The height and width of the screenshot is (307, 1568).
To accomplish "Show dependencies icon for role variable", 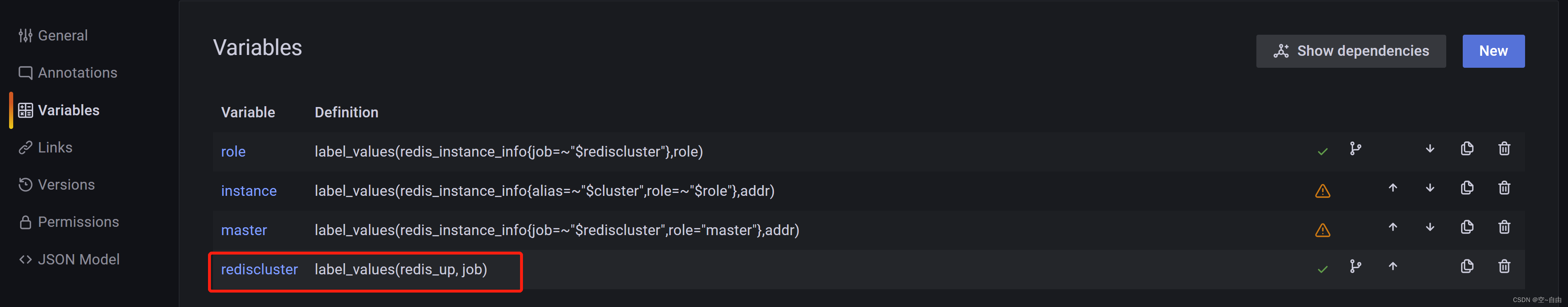I will pyautogui.click(x=1355, y=149).
